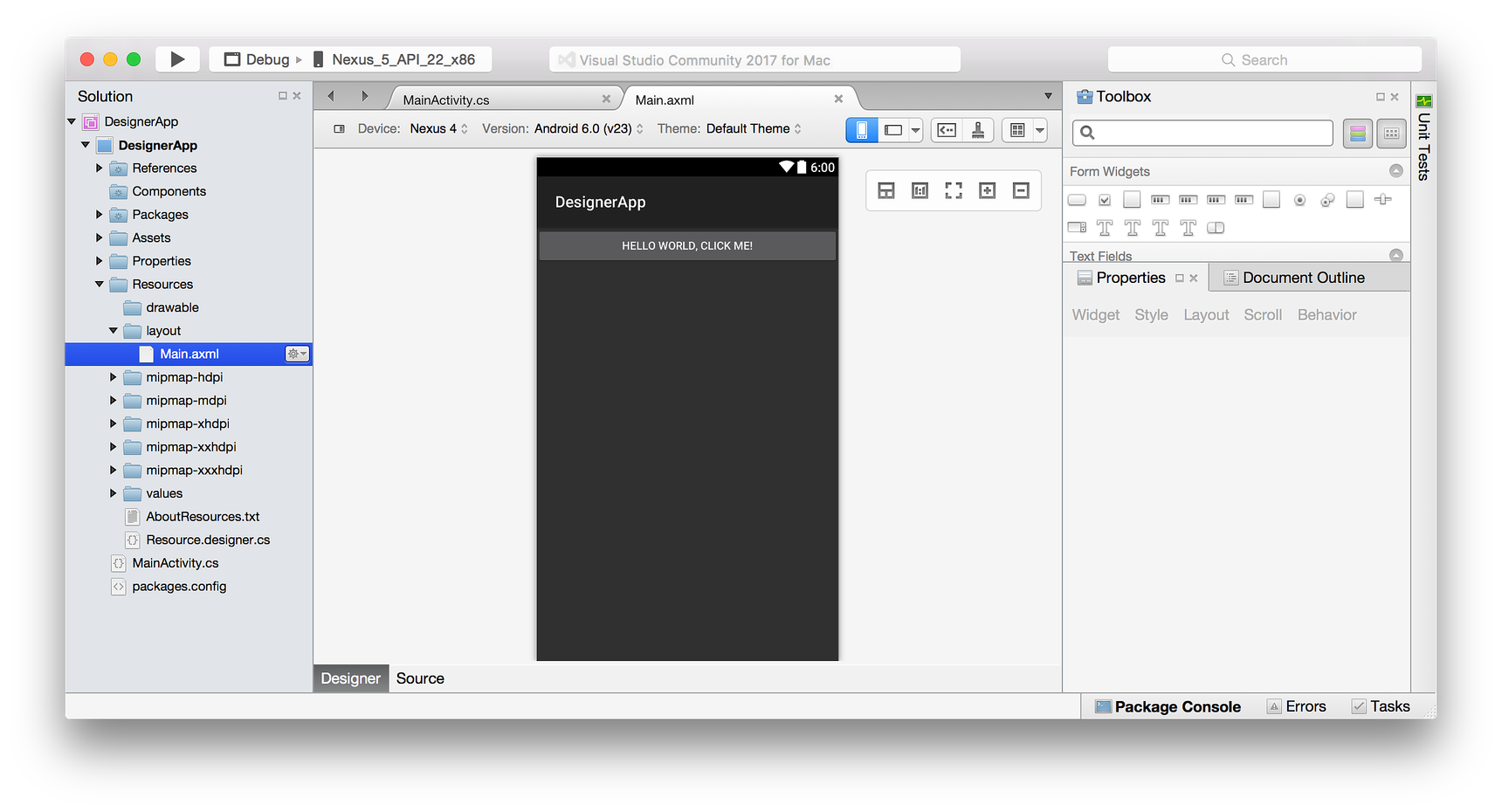
Task: Click the theme brush icon in designer toolbar
Action: pyautogui.click(x=978, y=130)
